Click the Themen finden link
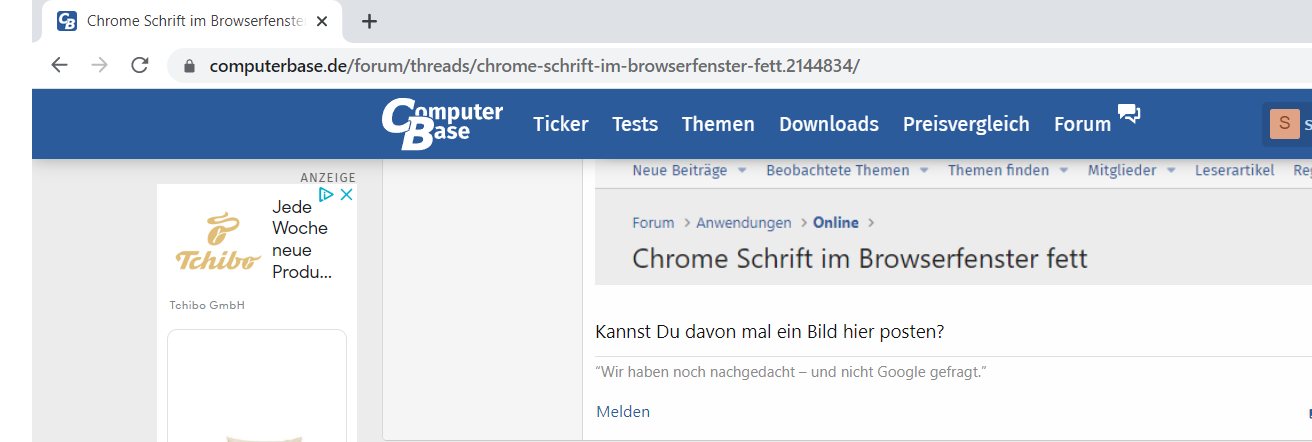 coord(999,170)
